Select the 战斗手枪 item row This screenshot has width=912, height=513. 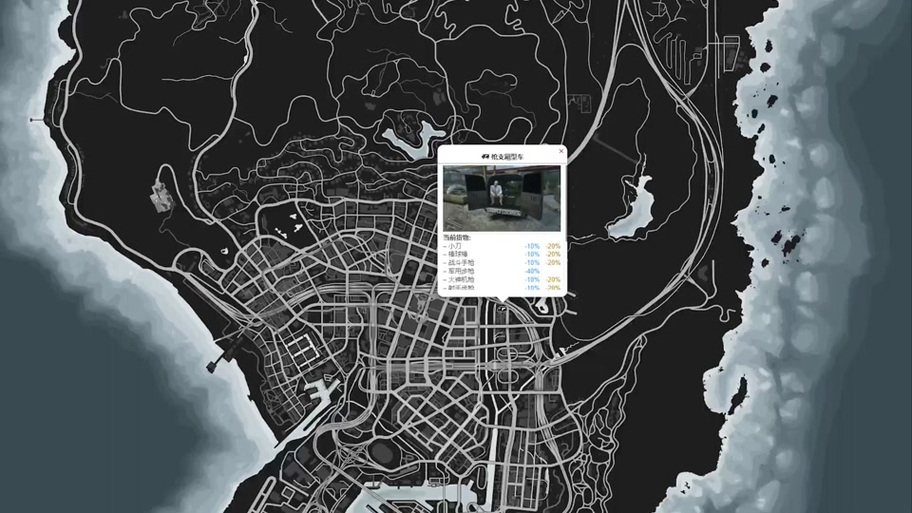pos(502,263)
